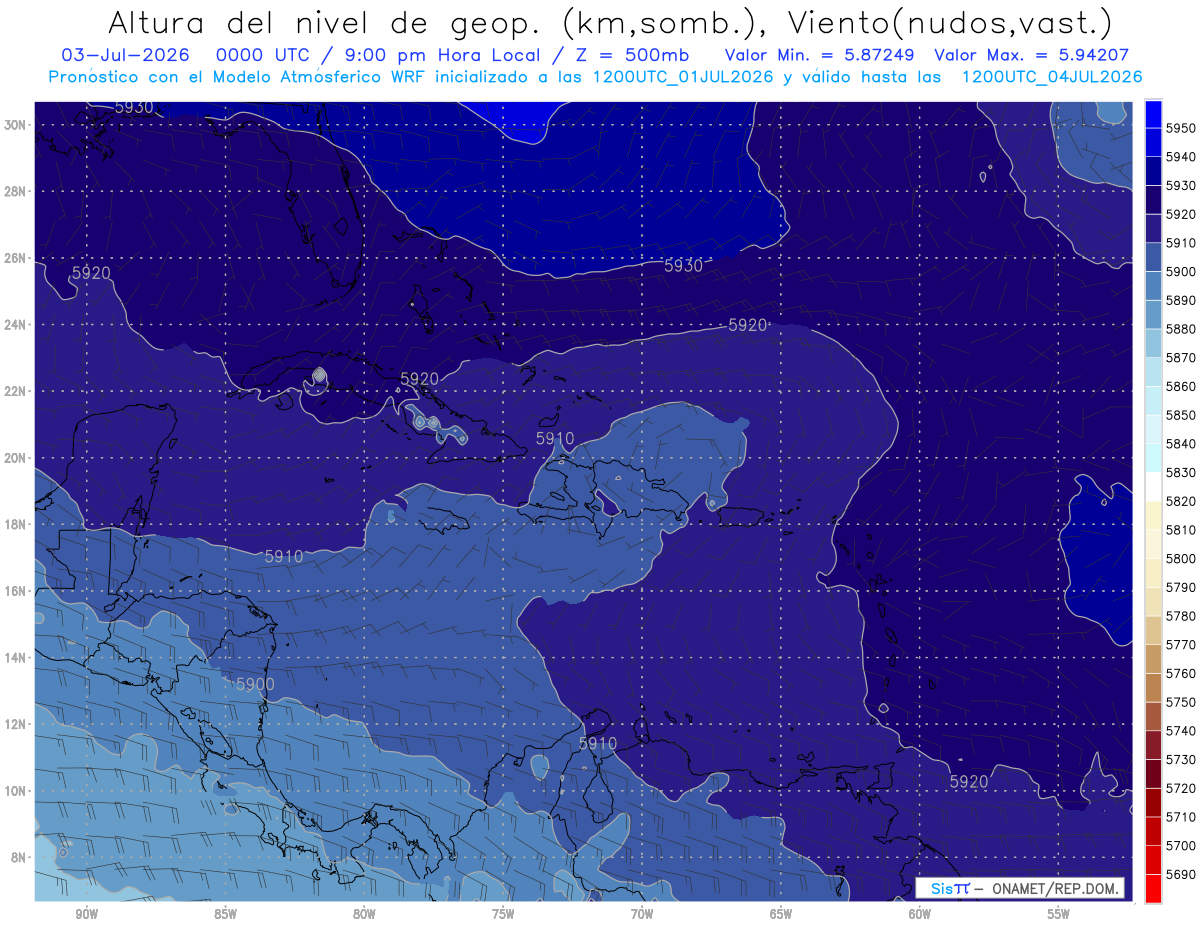Click the 5810 value in the legend
Screen dimensions: 1200x927
(x=1181, y=530)
